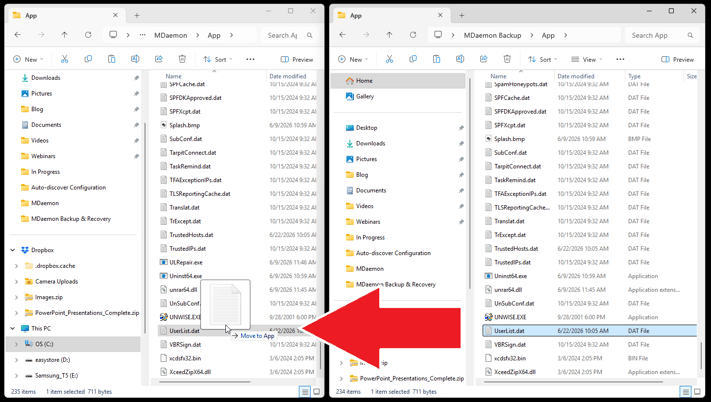The height and width of the screenshot is (402, 711).
Task: Open View dropdown in Backup window
Action: pyautogui.click(x=586, y=59)
